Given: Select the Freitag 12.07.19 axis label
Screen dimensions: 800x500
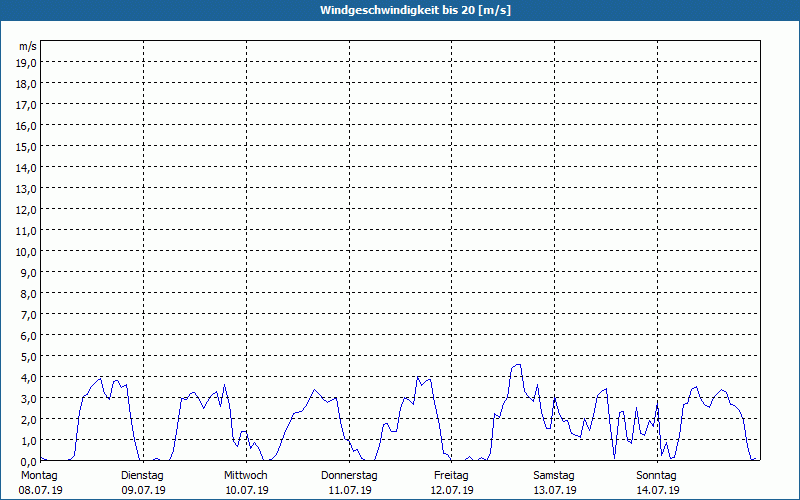Looking at the screenshot, I should click(452, 483).
